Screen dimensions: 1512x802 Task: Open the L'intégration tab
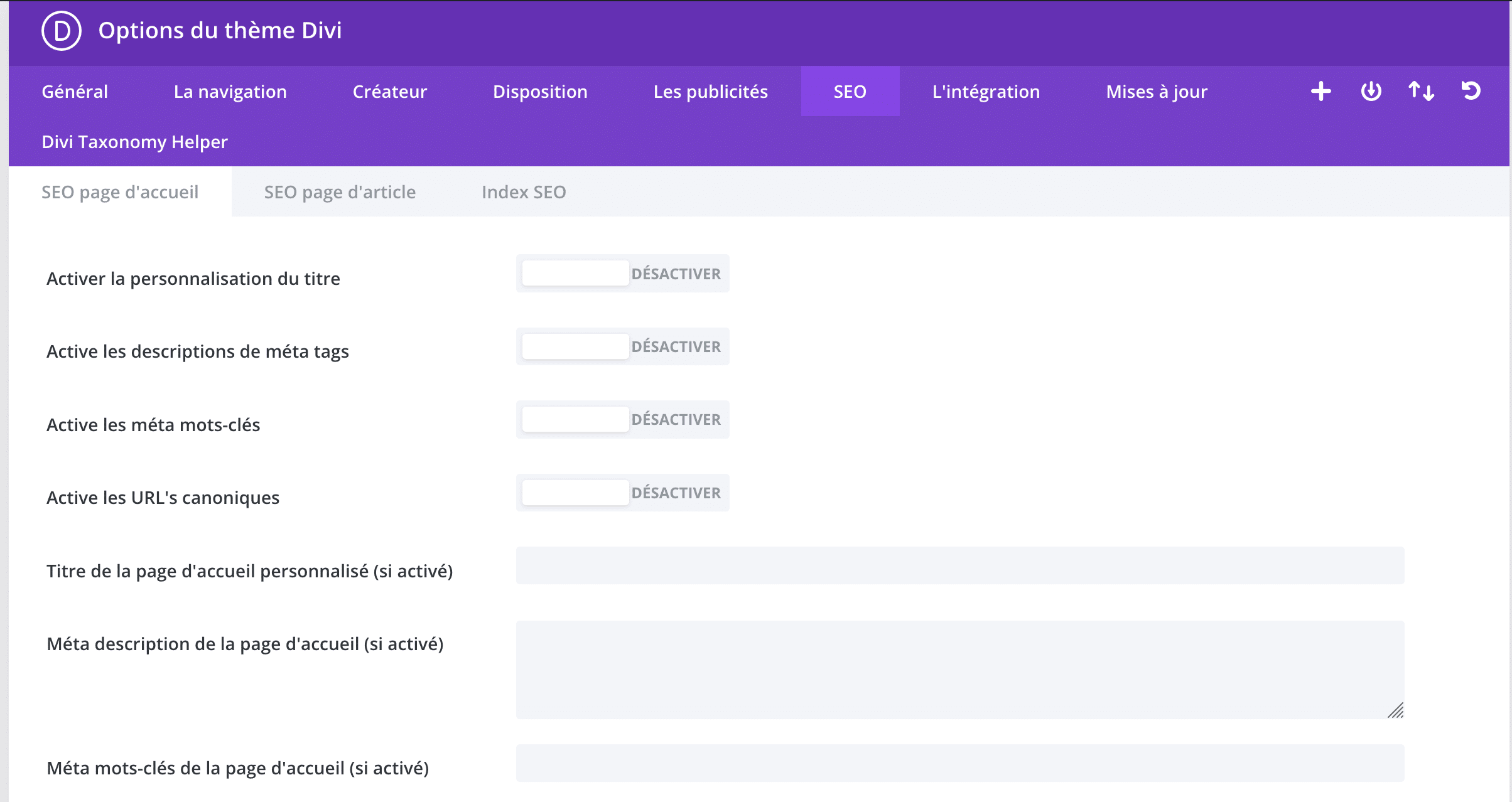(986, 92)
